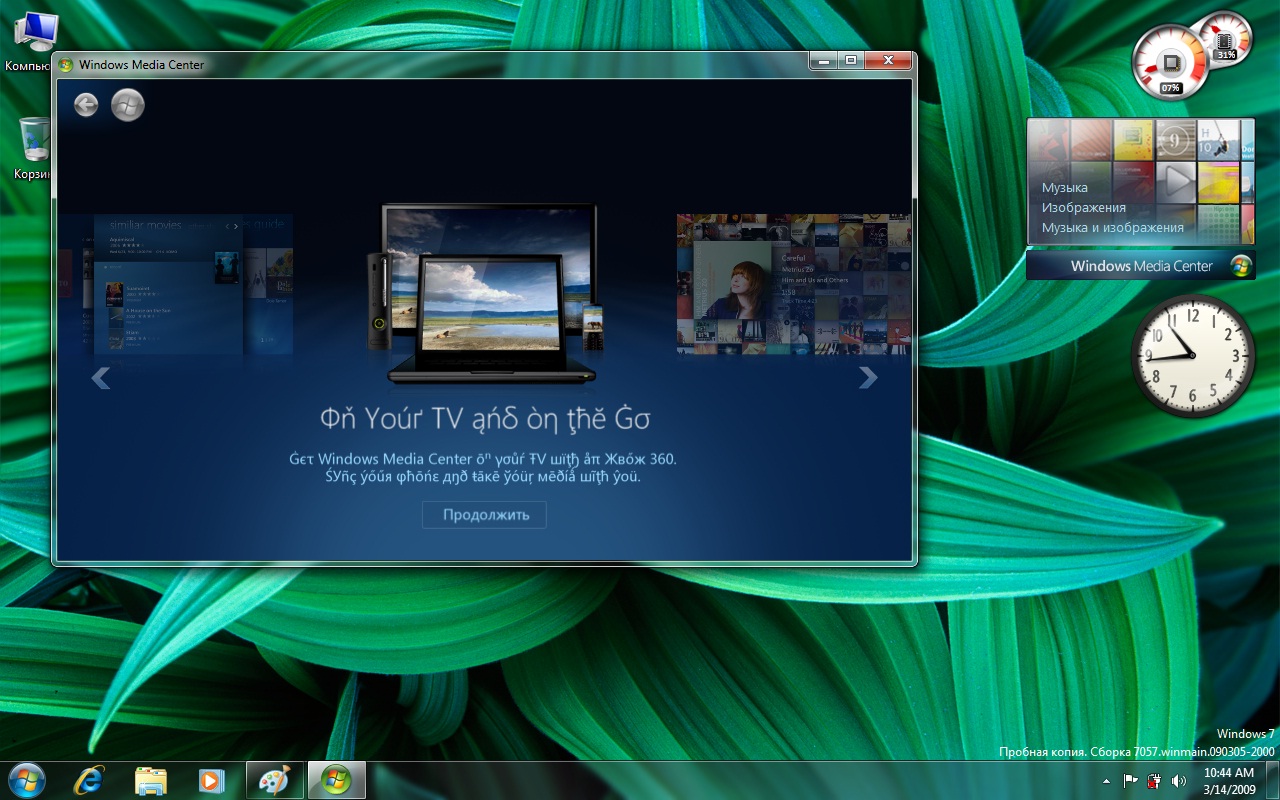Click the analog clock gadget
The image size is (1280, 800).
pyautogui.click(x=1193, y=355)
